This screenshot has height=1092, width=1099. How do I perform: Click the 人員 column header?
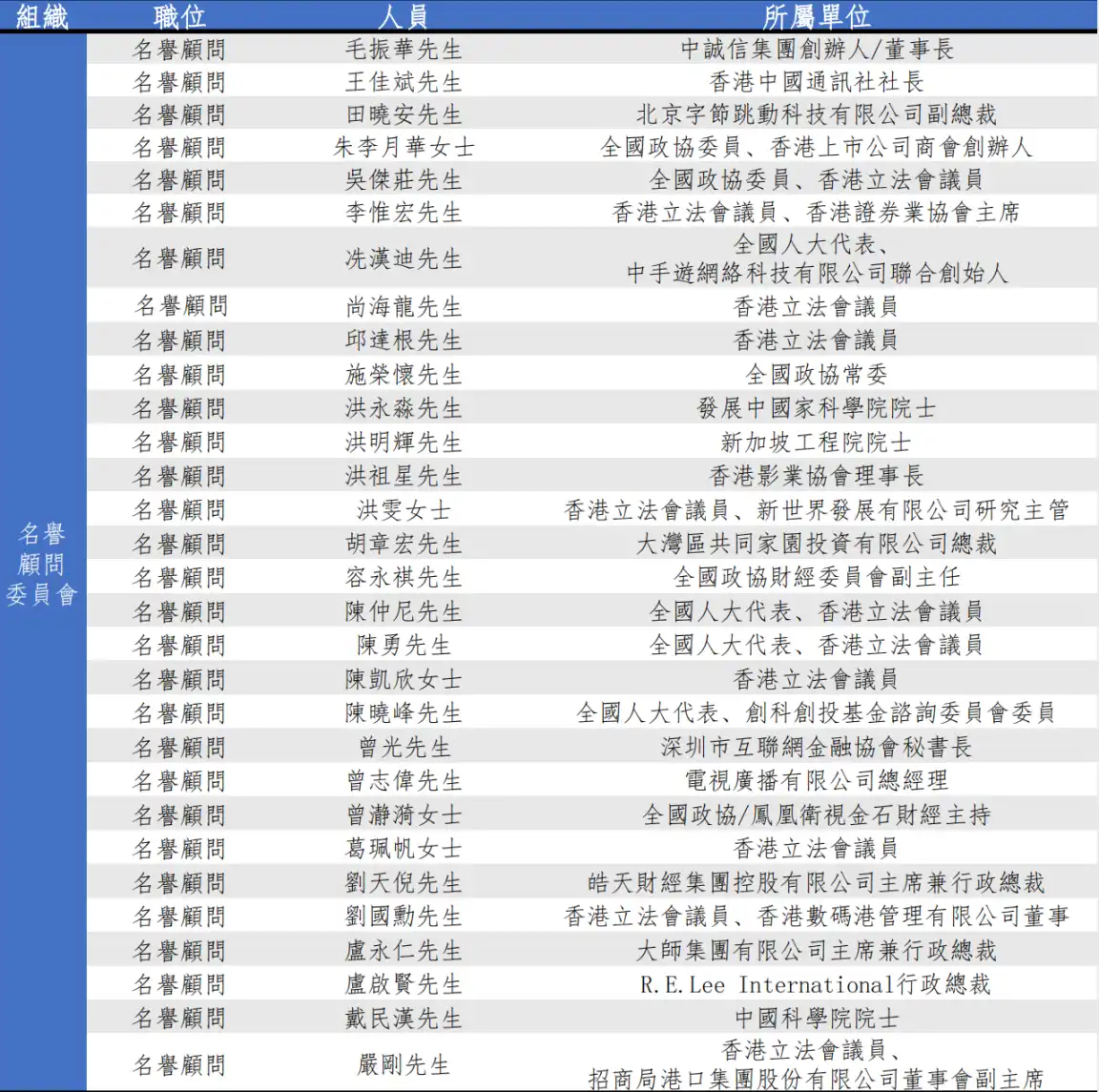pyautogui.click(x=404, y=15)
